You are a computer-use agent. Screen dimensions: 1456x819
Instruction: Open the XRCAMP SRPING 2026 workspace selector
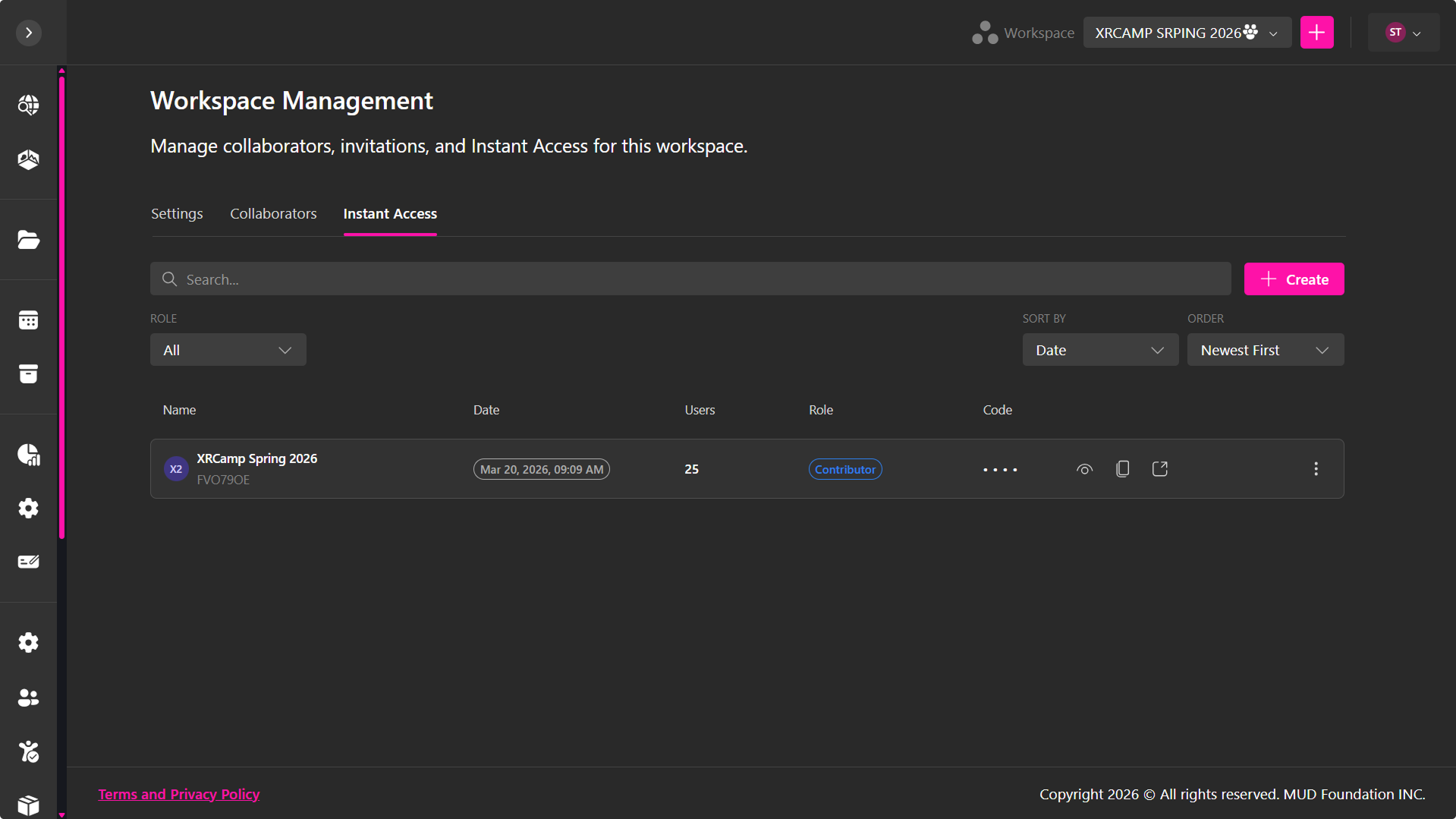tap(1187, 33)
